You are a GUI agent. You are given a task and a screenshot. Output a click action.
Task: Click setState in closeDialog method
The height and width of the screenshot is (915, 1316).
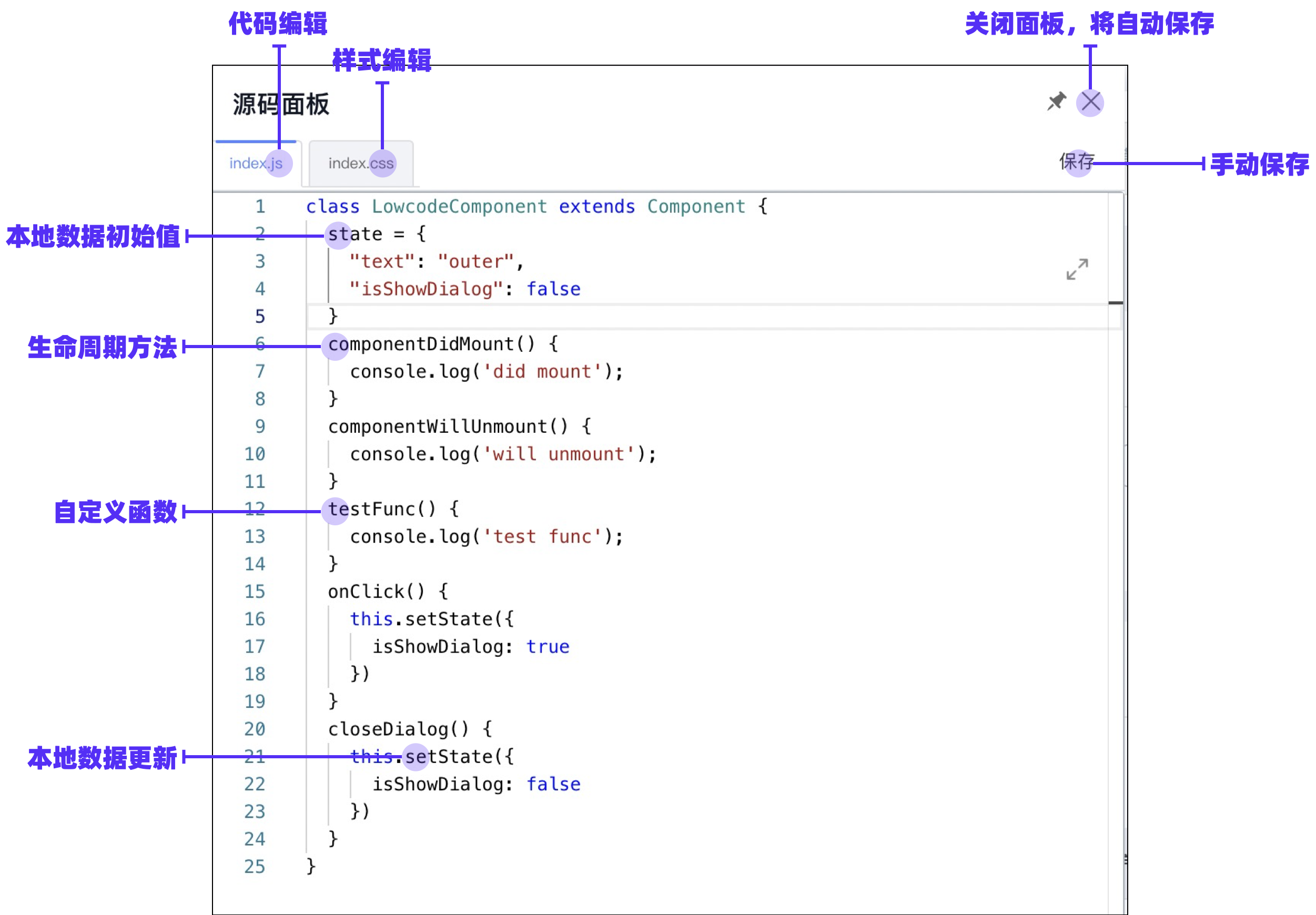click(449, 756)
